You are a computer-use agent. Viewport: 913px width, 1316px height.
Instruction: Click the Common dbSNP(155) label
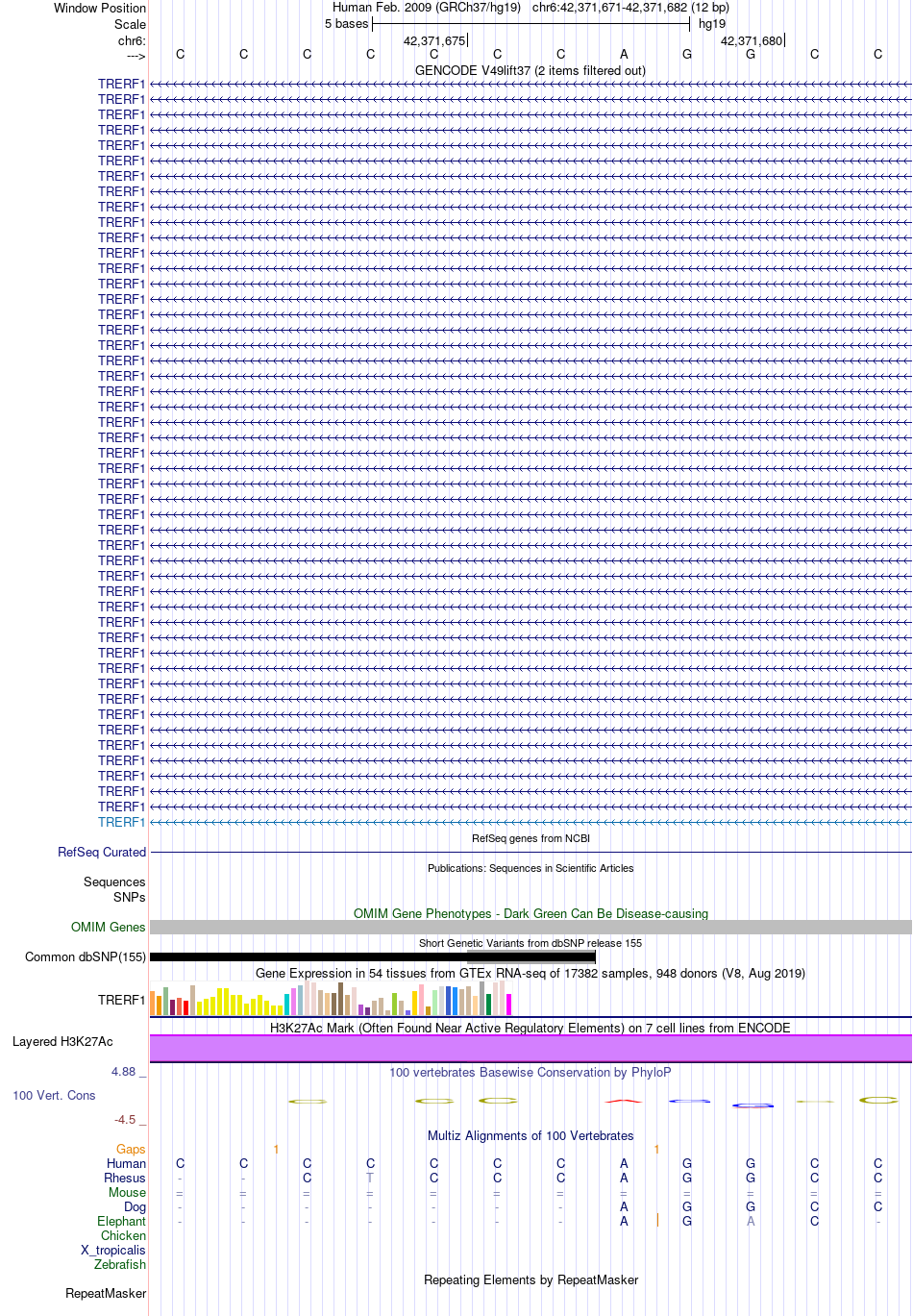tap(86, 956)
